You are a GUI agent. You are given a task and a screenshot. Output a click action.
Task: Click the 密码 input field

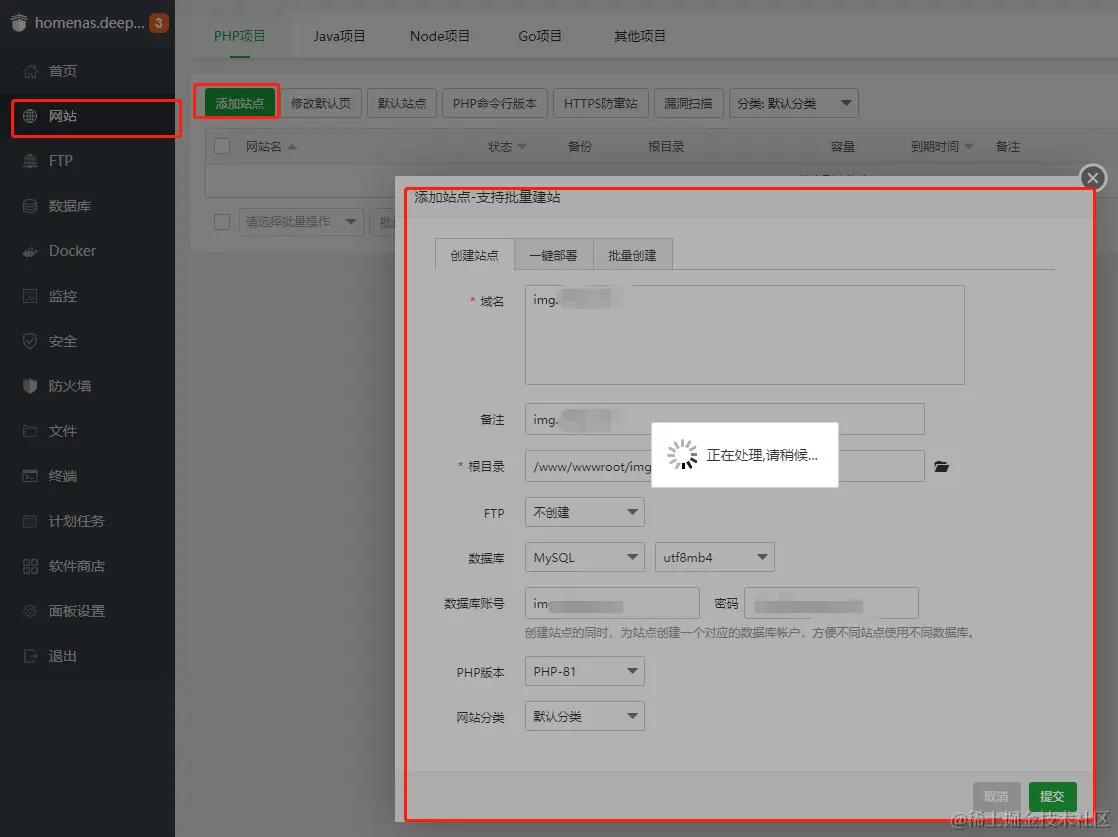pos(831,603)
